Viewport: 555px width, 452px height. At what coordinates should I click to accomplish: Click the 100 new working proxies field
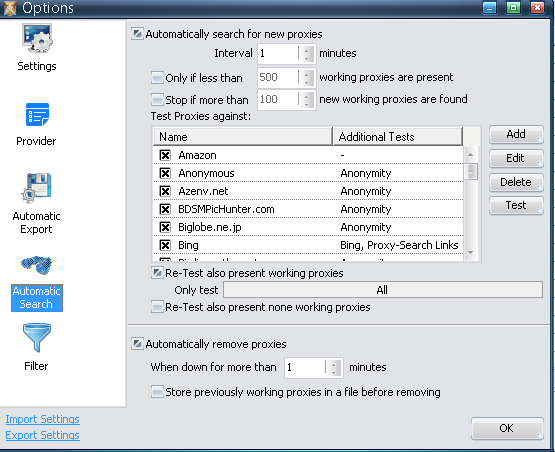[278, 99]
